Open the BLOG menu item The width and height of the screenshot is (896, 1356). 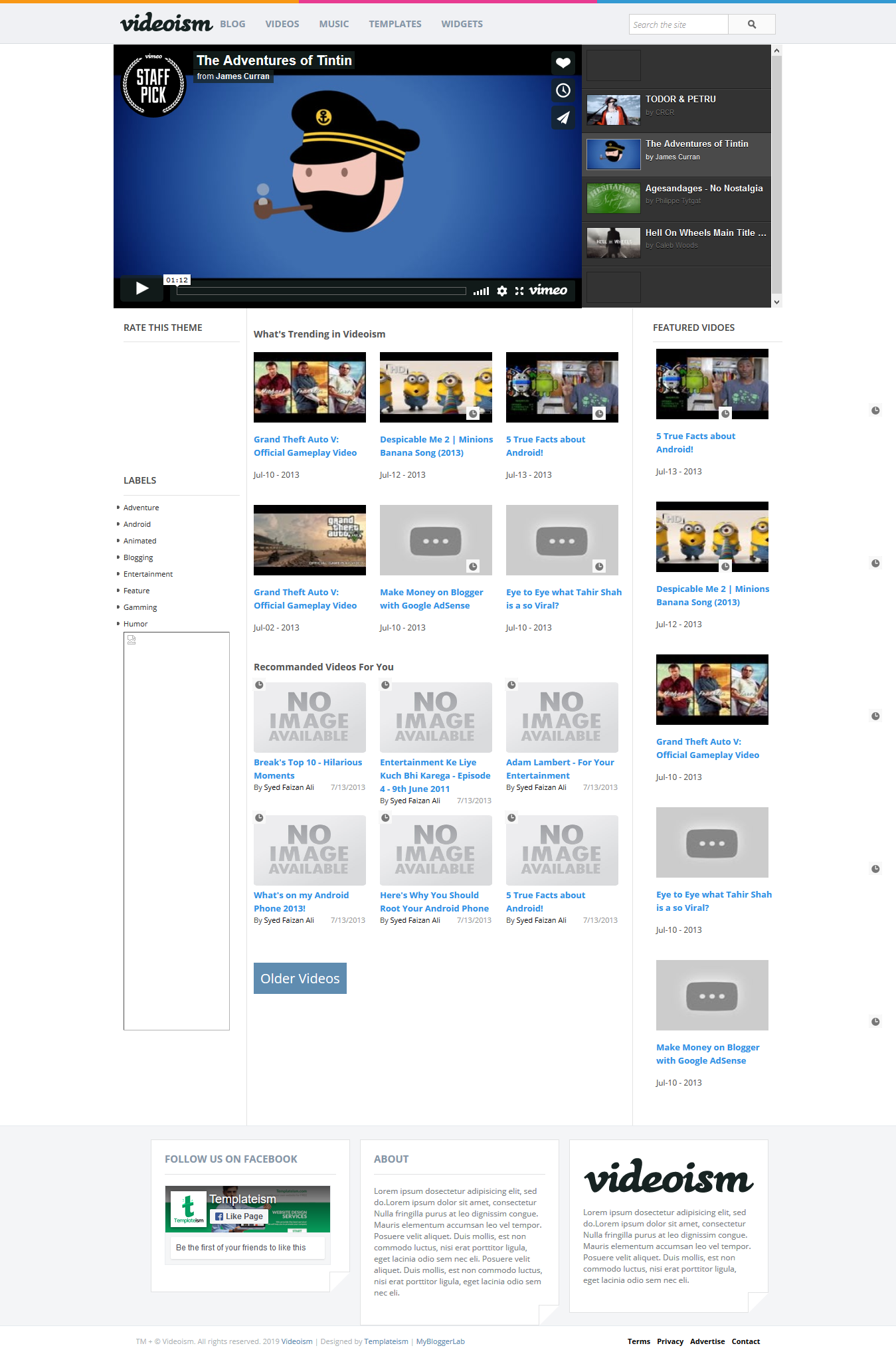[232, 24]
